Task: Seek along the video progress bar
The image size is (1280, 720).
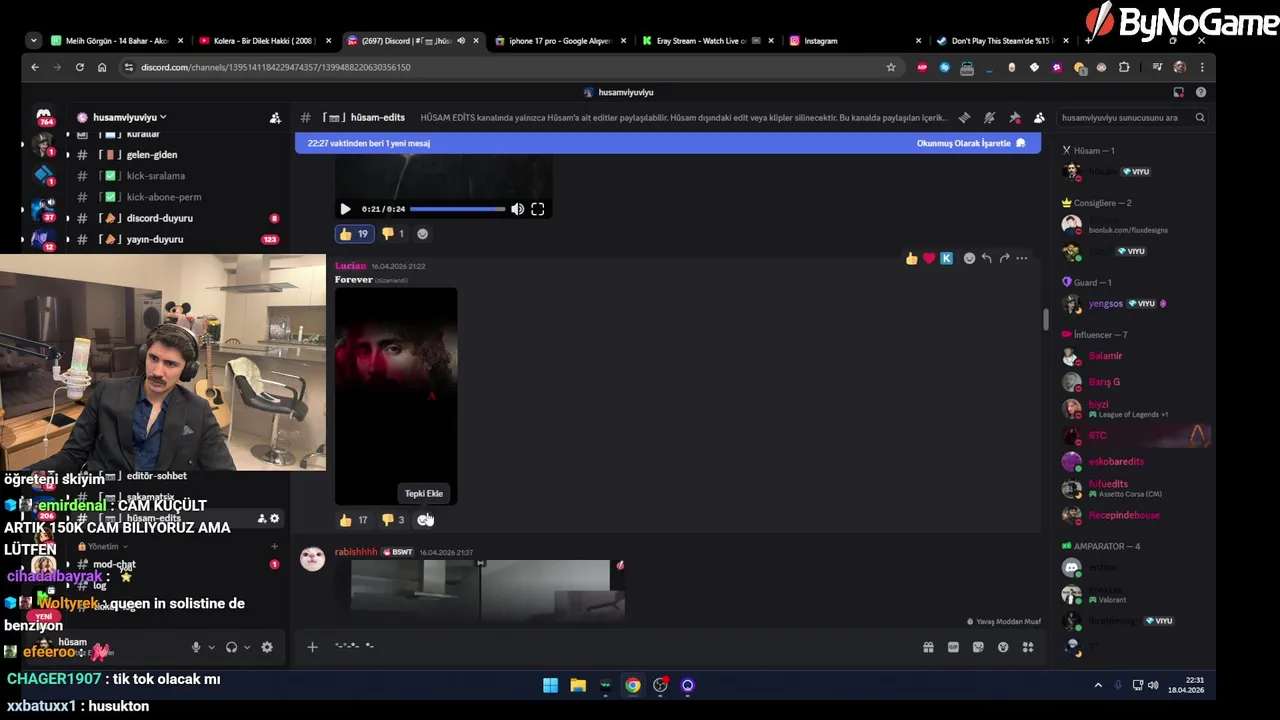Action: 457,209
